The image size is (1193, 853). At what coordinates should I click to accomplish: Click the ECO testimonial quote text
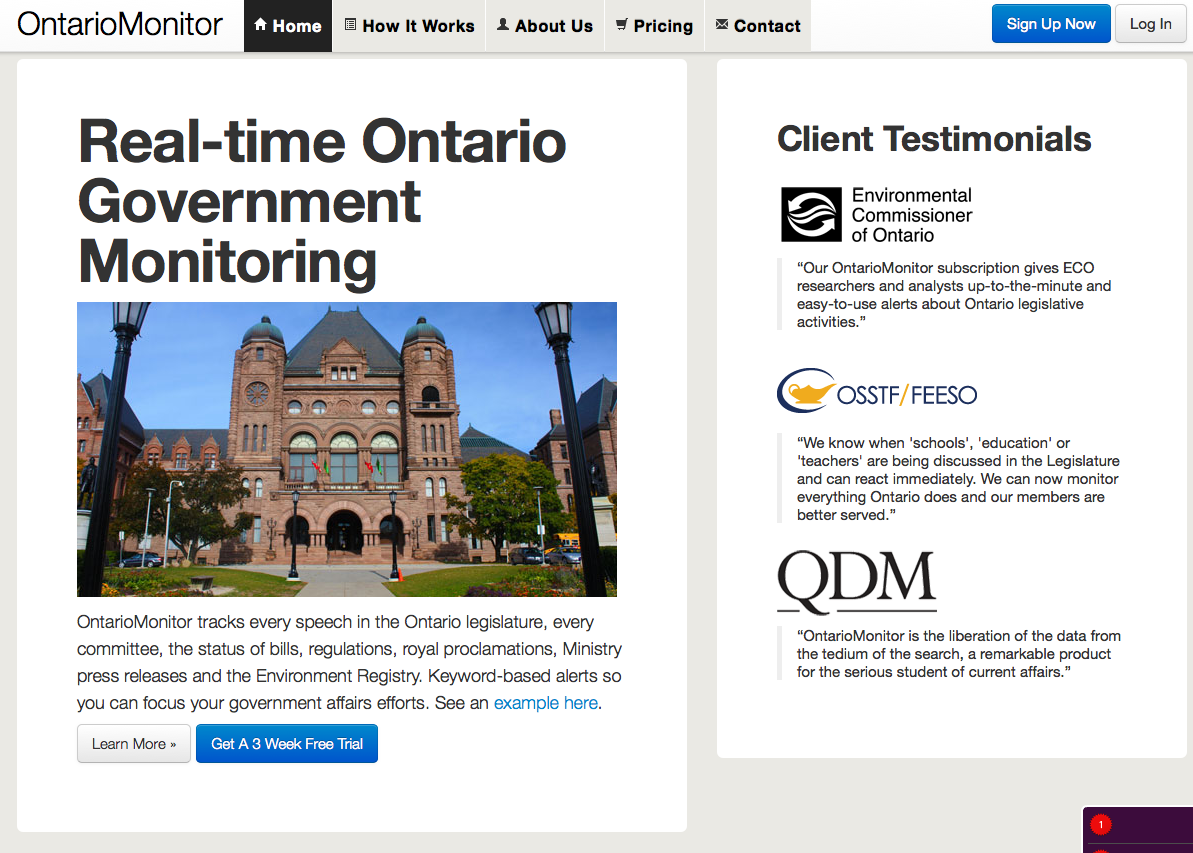click(954, 294)
